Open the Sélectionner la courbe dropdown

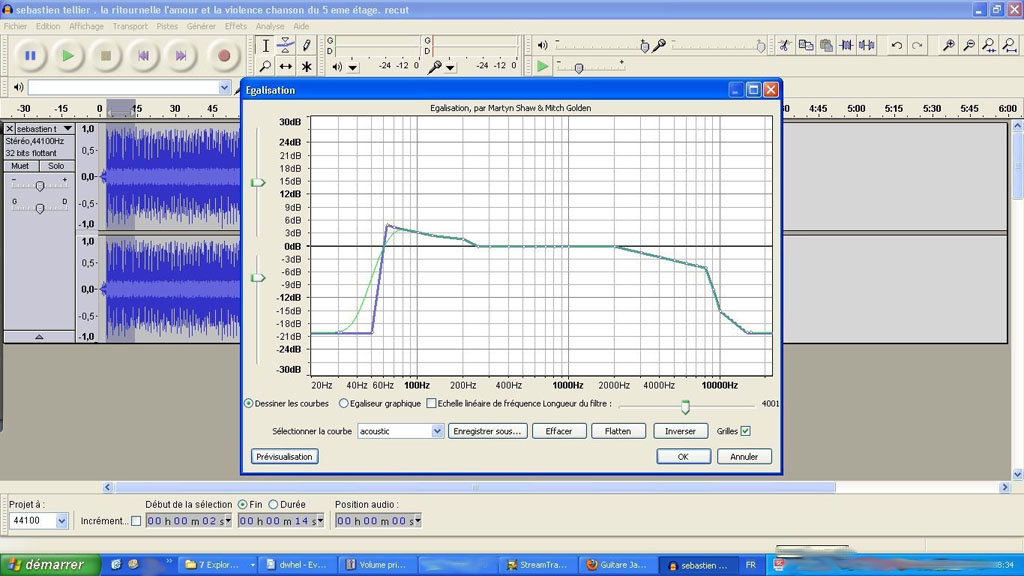(x=437, y=431)
